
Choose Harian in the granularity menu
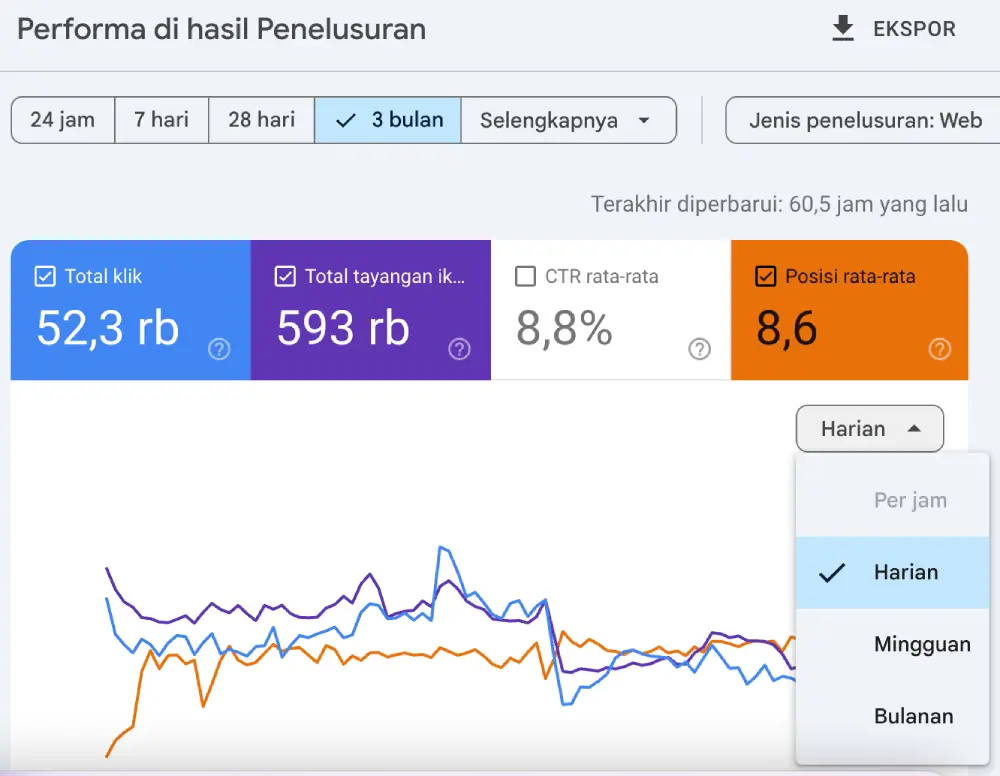click(892, 573)
